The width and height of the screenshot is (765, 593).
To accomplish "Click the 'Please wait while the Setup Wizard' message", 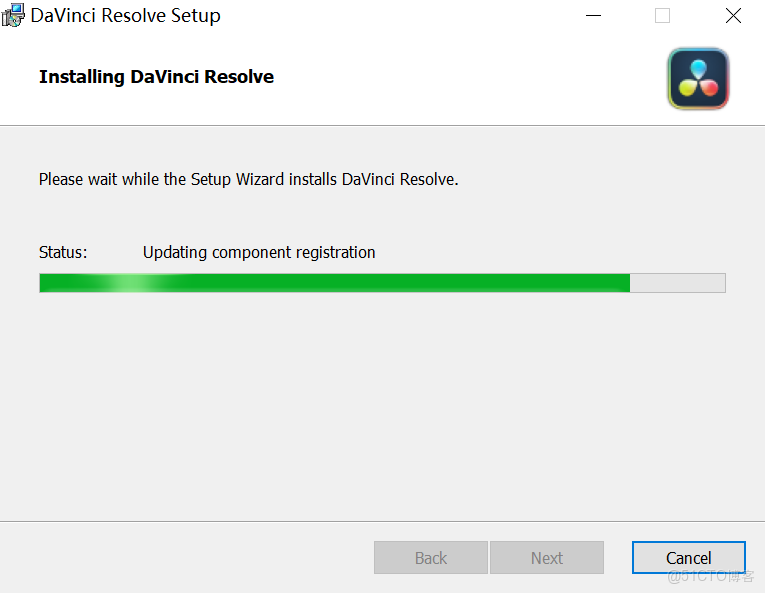I will (x=248, y=180).
